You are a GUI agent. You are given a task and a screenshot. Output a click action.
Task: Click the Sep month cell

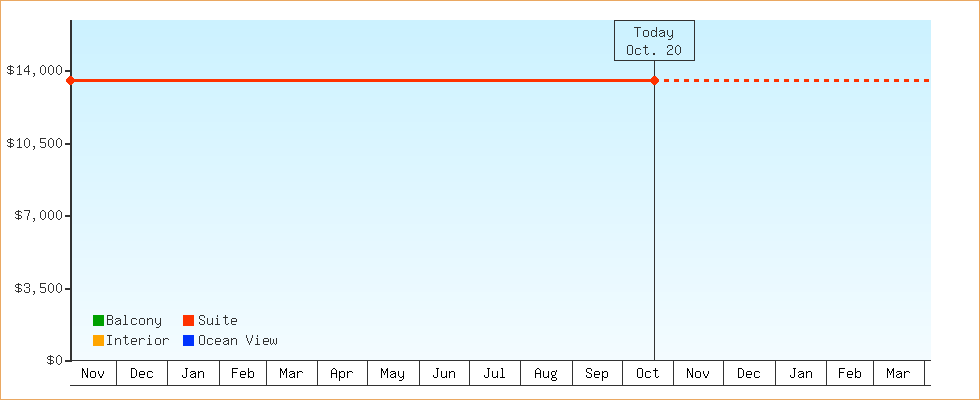(x=597, y=374)
